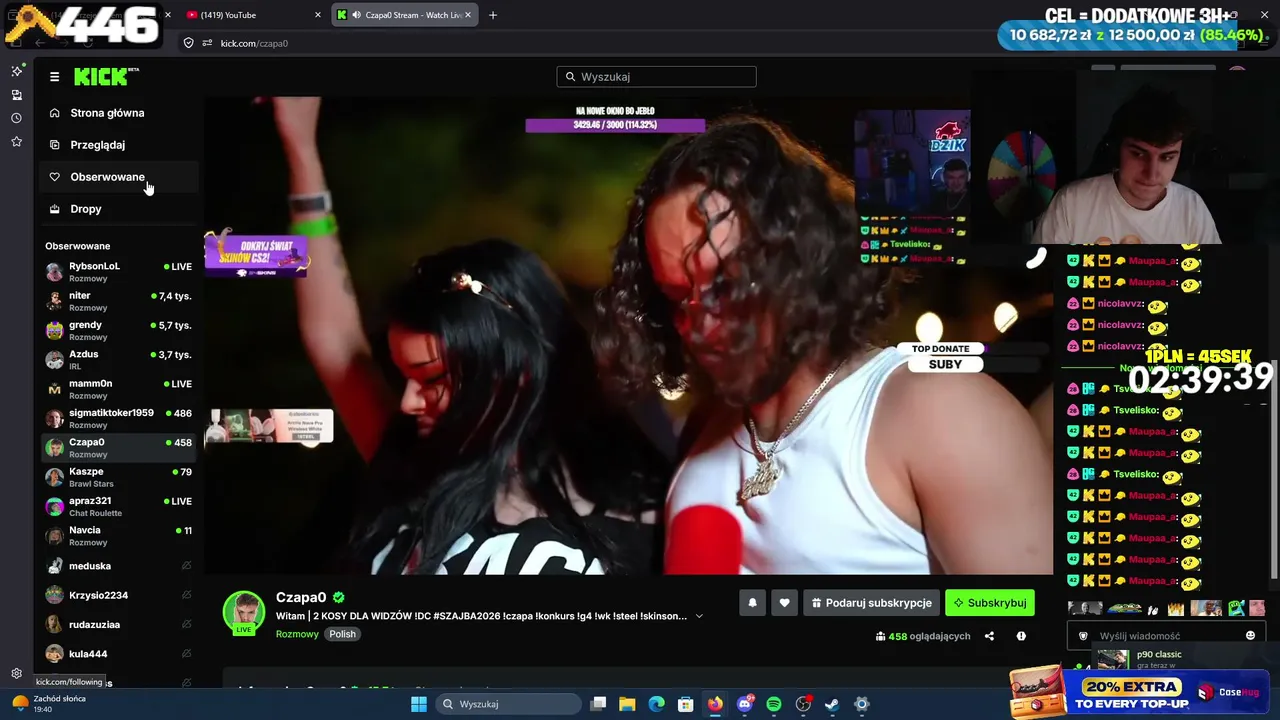1280x720 pixels.
Task: Go to Strona główna
Action: click(x=107, y=113)
